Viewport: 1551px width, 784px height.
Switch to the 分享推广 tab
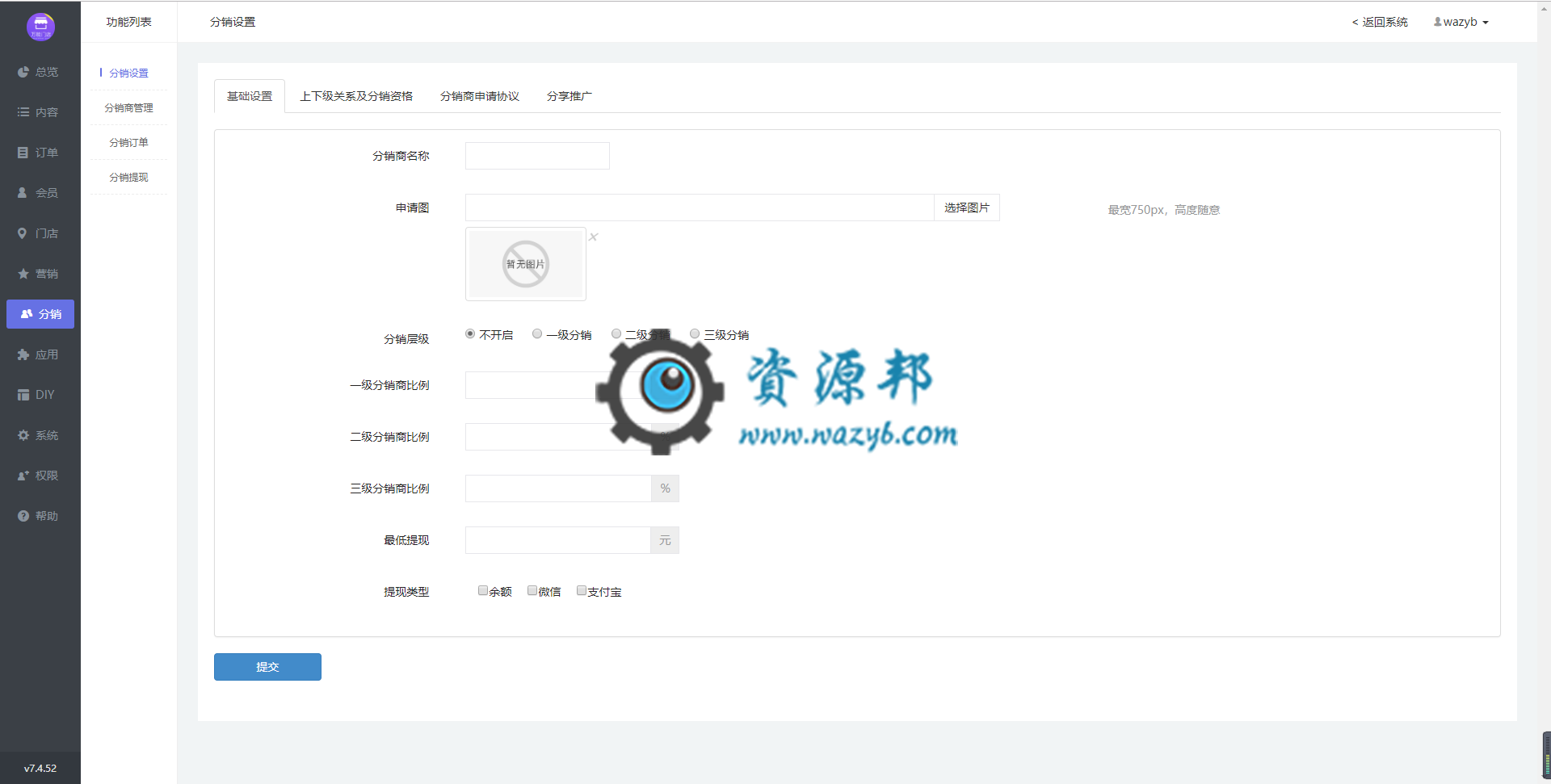click(x=570, y=96)
